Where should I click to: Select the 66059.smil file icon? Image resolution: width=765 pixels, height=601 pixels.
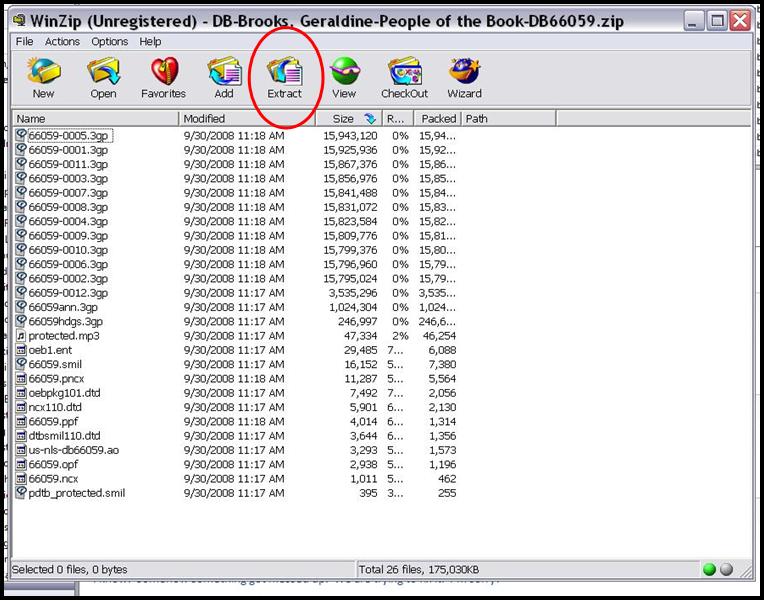pos(21,364)
